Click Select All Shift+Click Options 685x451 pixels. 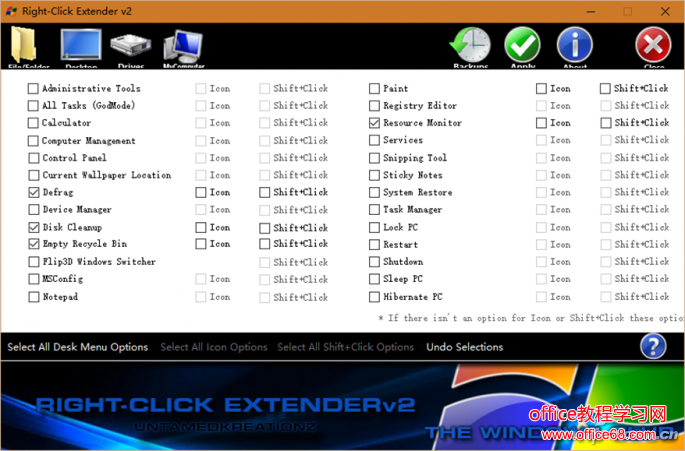tap(346, 347)
